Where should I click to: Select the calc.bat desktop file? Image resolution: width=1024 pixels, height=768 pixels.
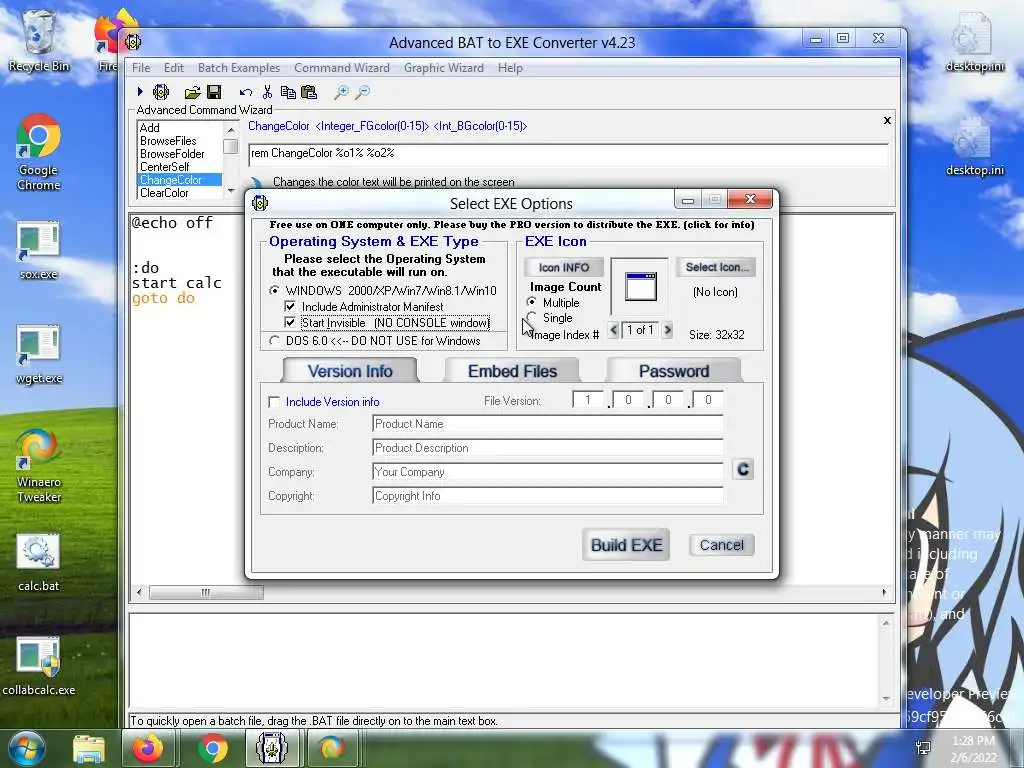pos(39,563)
